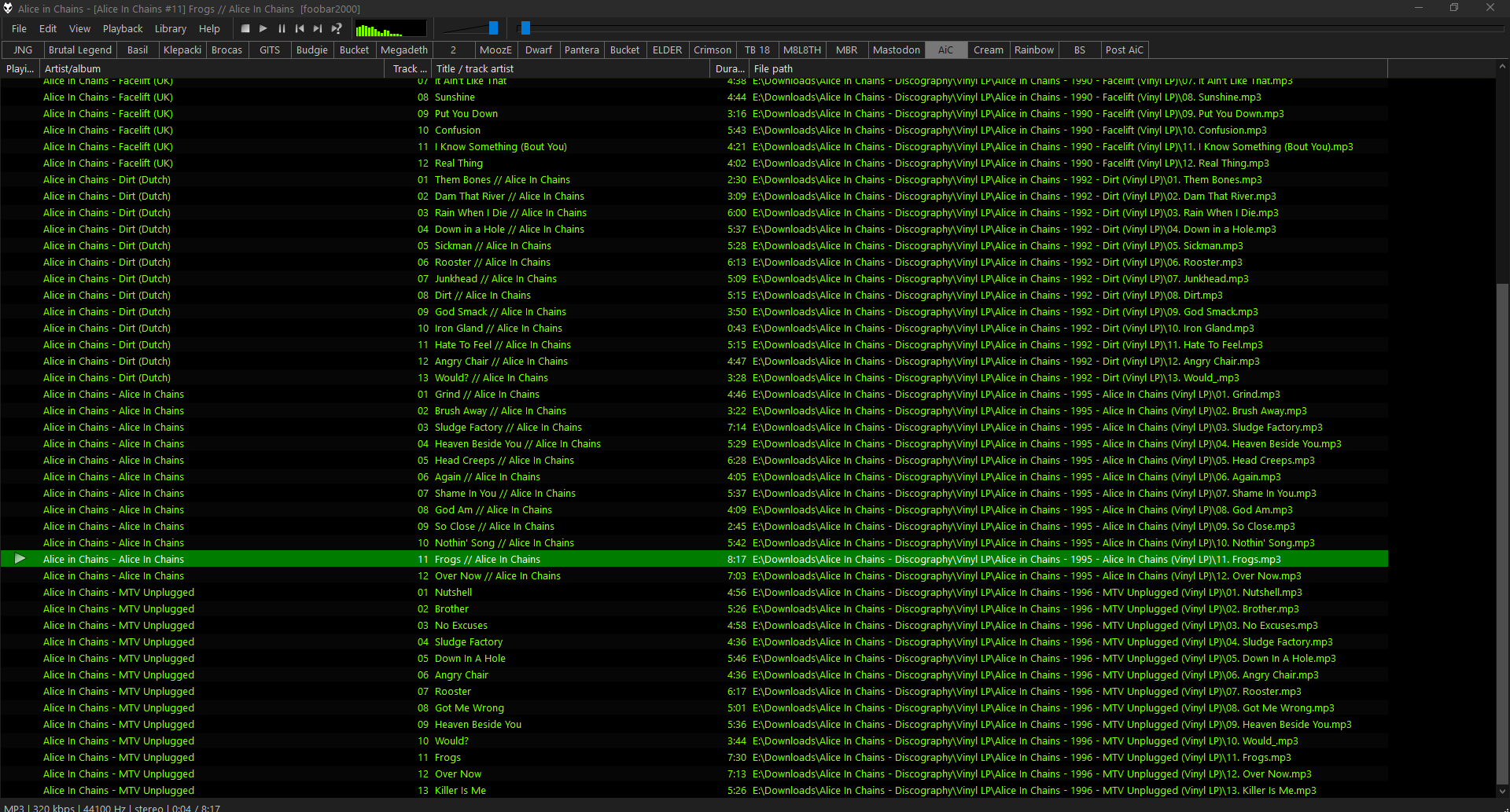Select the MTV Unplugged track "Nutshell"
The image size is (1510, 812).
click(x=694, y=593)
